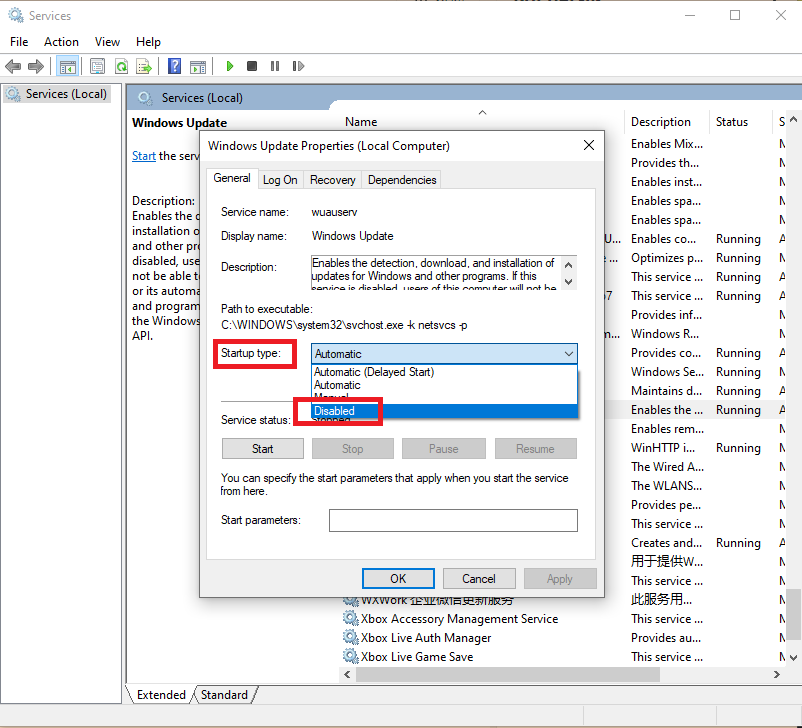Switch to the Log On tab
The width and height of the screenshot is (802, 728).
pyautogui.click(x=280, y=180)
